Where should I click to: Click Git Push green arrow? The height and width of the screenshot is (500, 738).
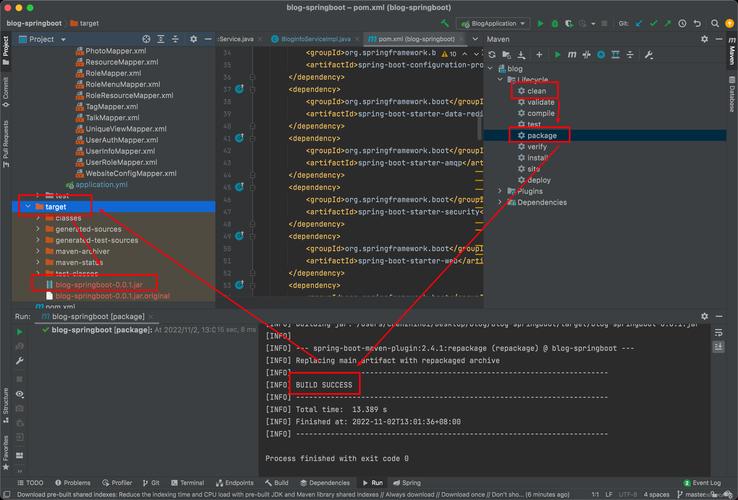[667, 23]
